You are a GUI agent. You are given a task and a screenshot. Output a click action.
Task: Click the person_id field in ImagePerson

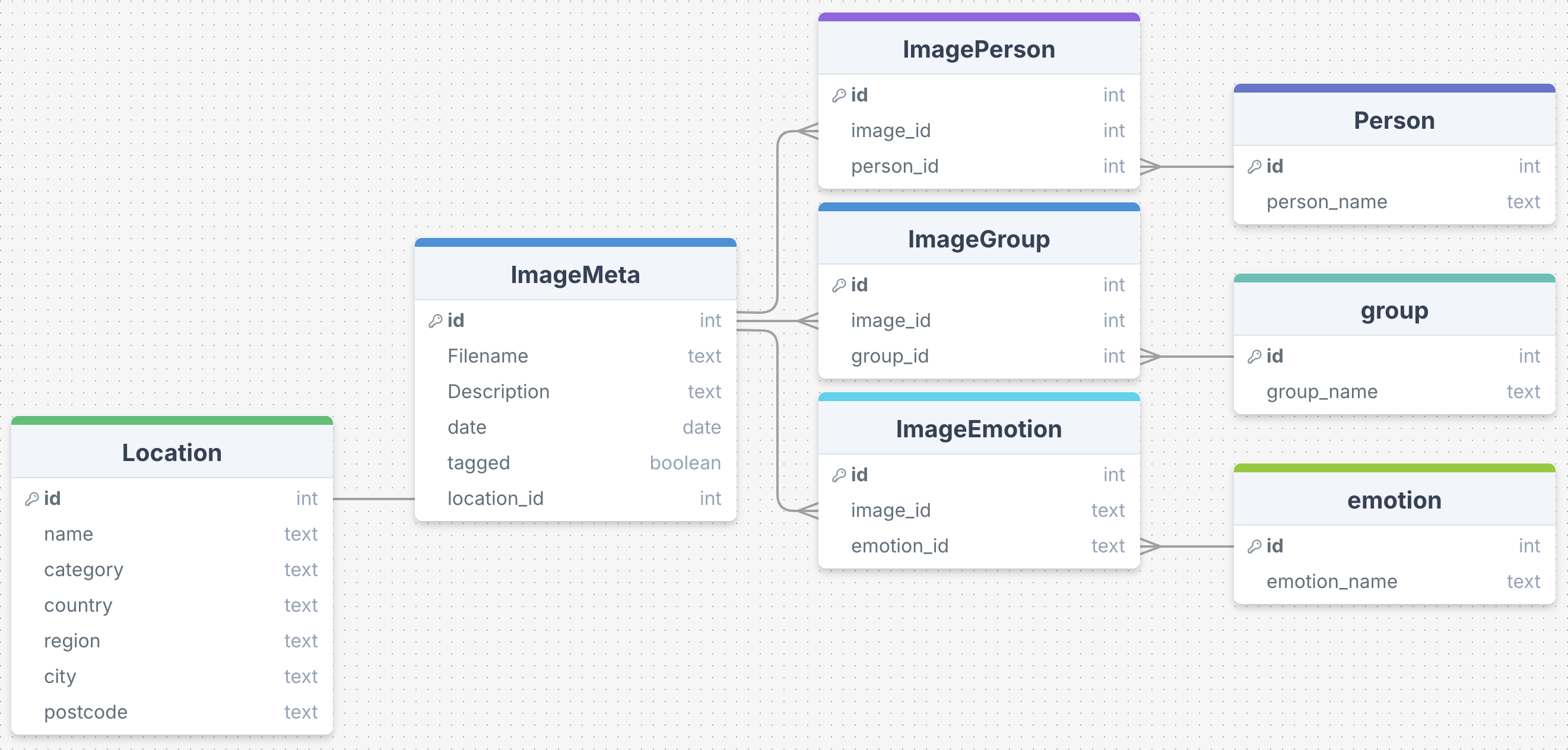[x=979, y=167]
